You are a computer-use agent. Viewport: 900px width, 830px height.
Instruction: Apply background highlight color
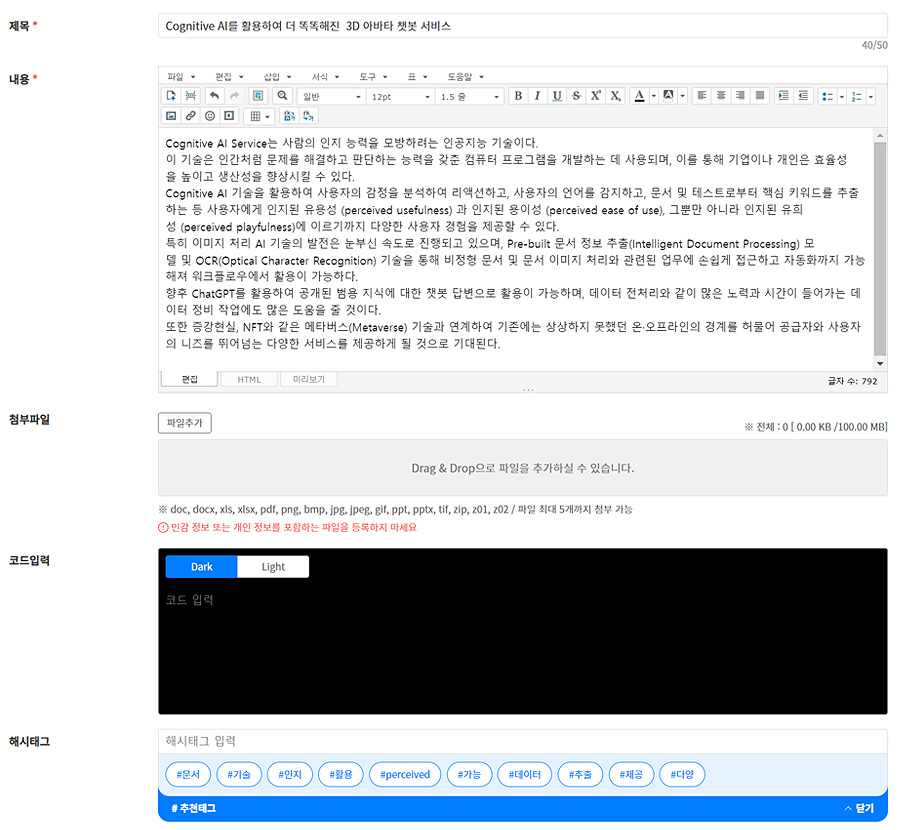point(668,96)
